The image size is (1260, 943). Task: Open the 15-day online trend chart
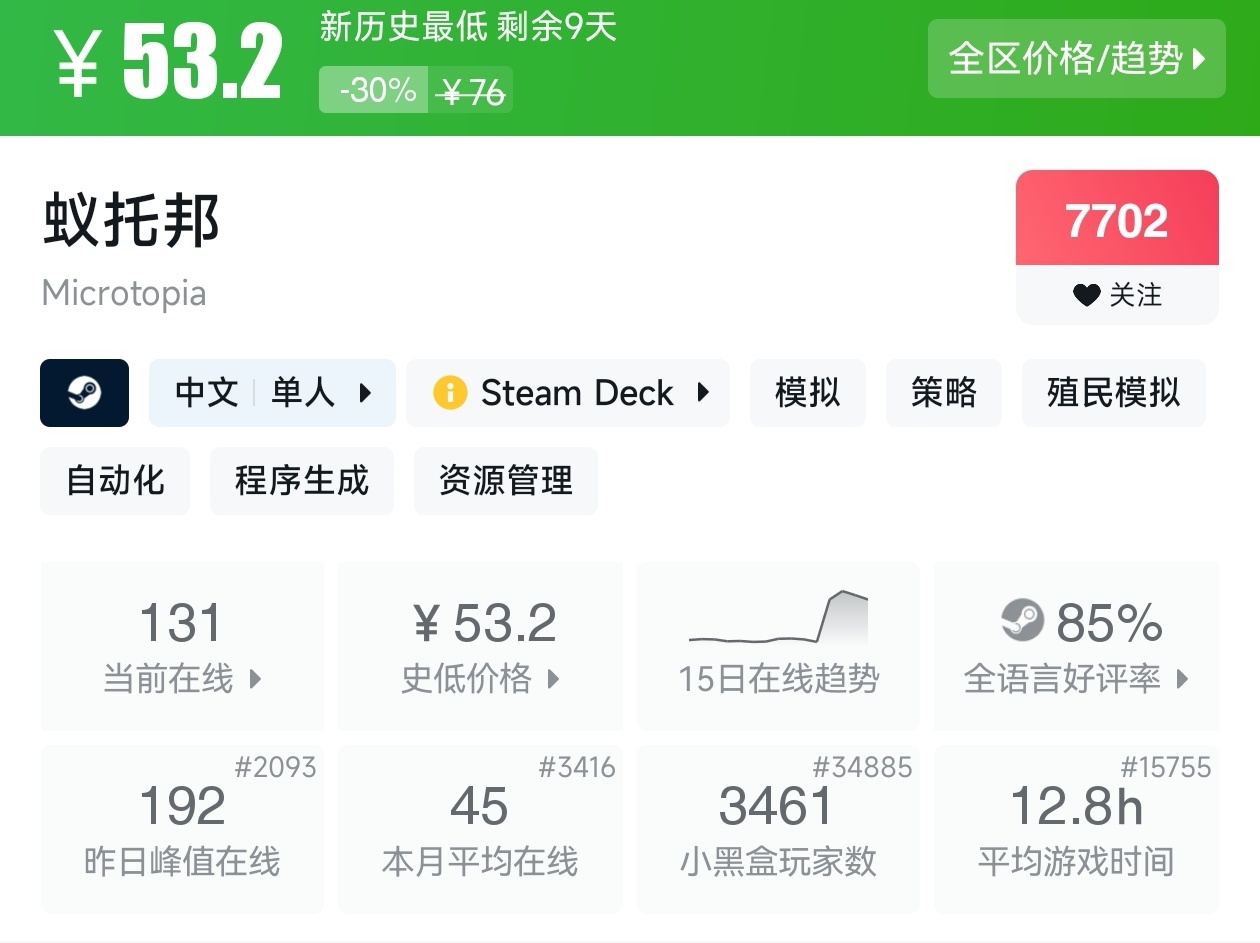[778, 645]
